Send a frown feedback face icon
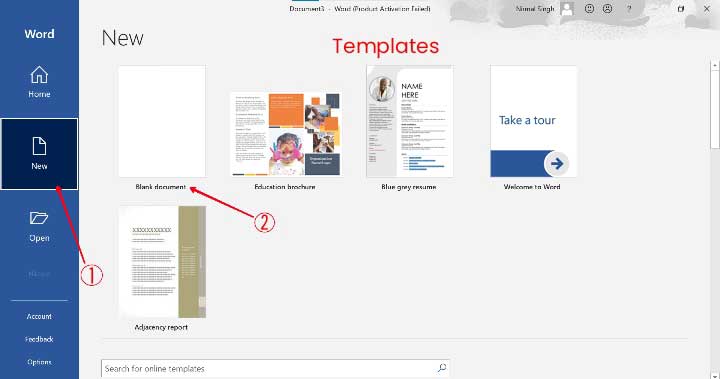Image resolution: width=720 pixels, height=379 pixels. [608, 9]
